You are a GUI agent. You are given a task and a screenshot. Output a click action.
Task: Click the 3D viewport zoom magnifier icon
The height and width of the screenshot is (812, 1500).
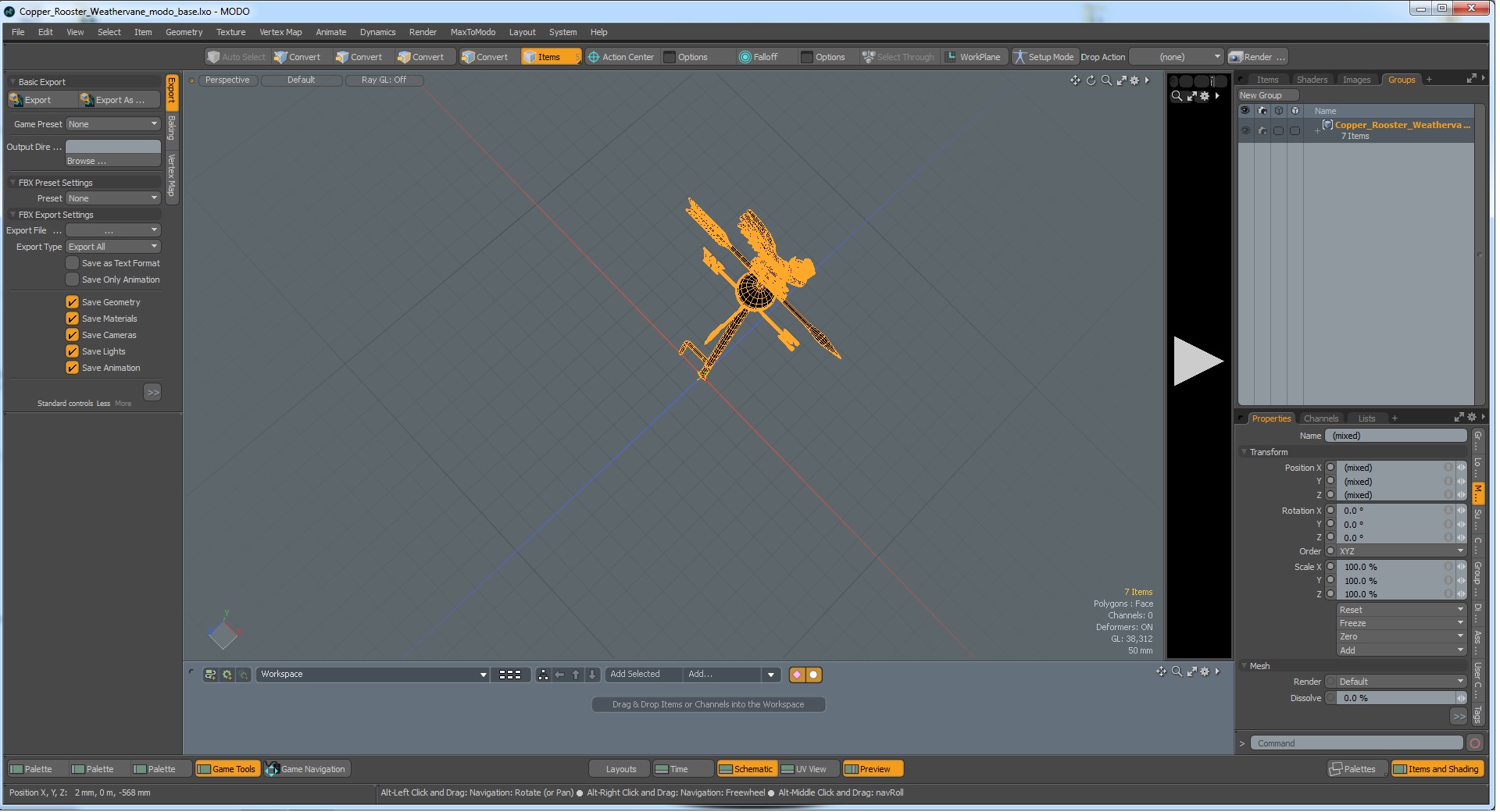1106,80
